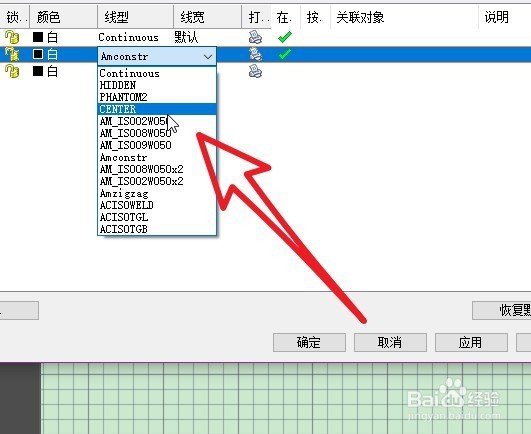The height and width of the screenshot is (434, 531).
Task: Toggle lock icon in selected Amconstr row
Action: [12, 54]
